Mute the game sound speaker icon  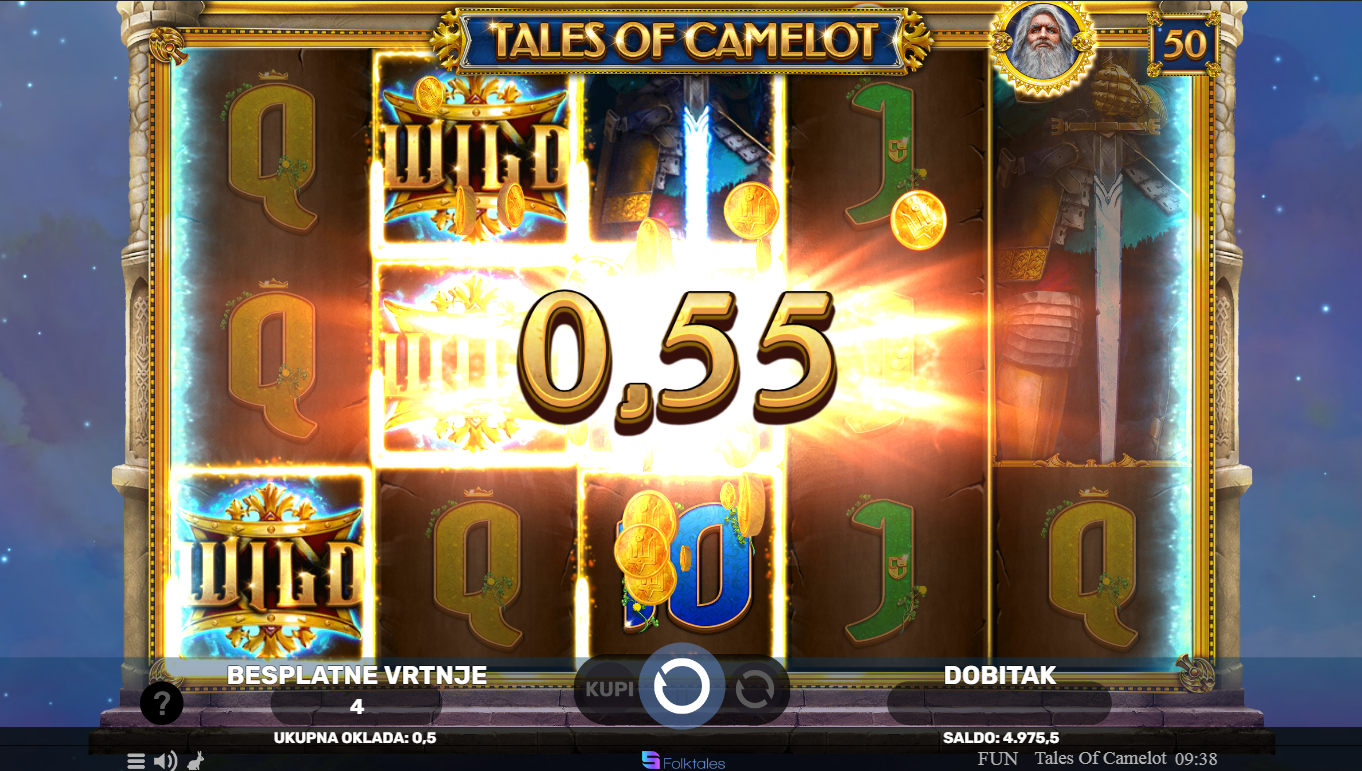(166, 761)
